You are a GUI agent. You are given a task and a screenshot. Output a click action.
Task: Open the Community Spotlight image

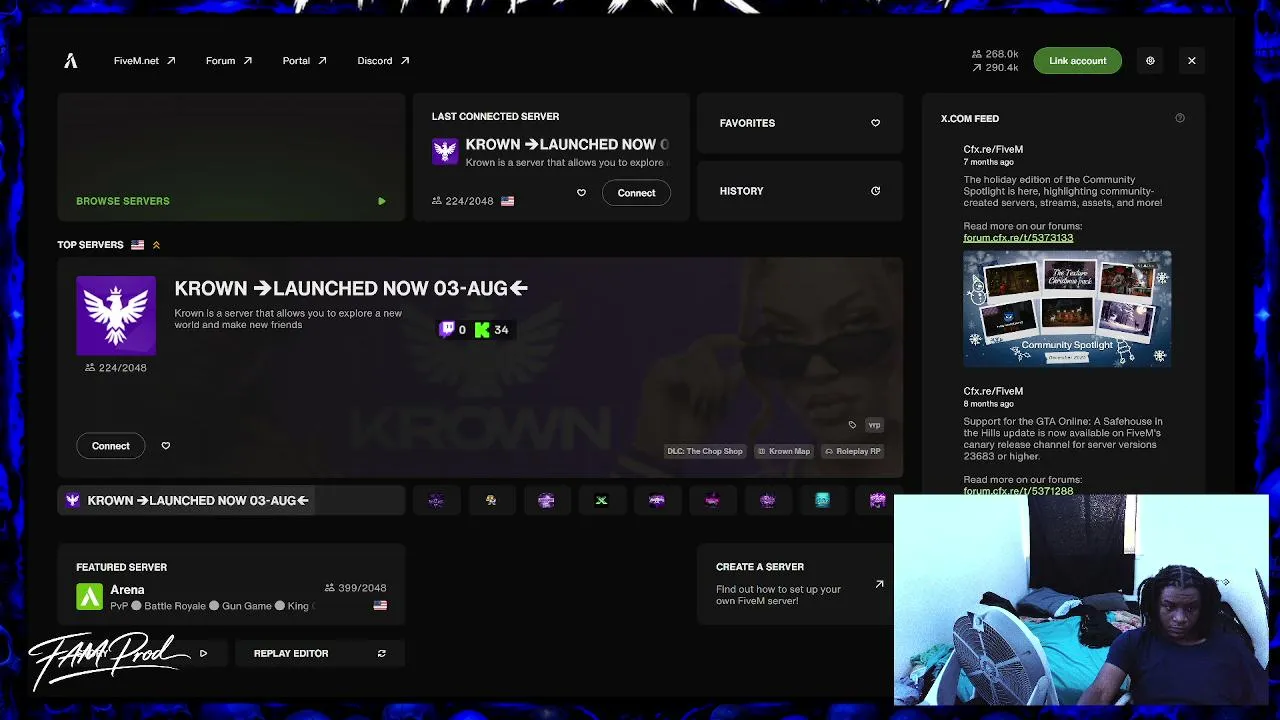point(1067,309)
